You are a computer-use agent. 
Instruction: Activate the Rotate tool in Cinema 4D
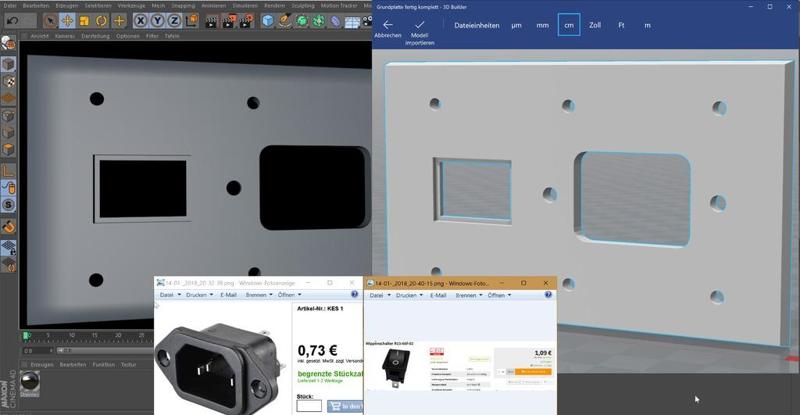(102, 21)
